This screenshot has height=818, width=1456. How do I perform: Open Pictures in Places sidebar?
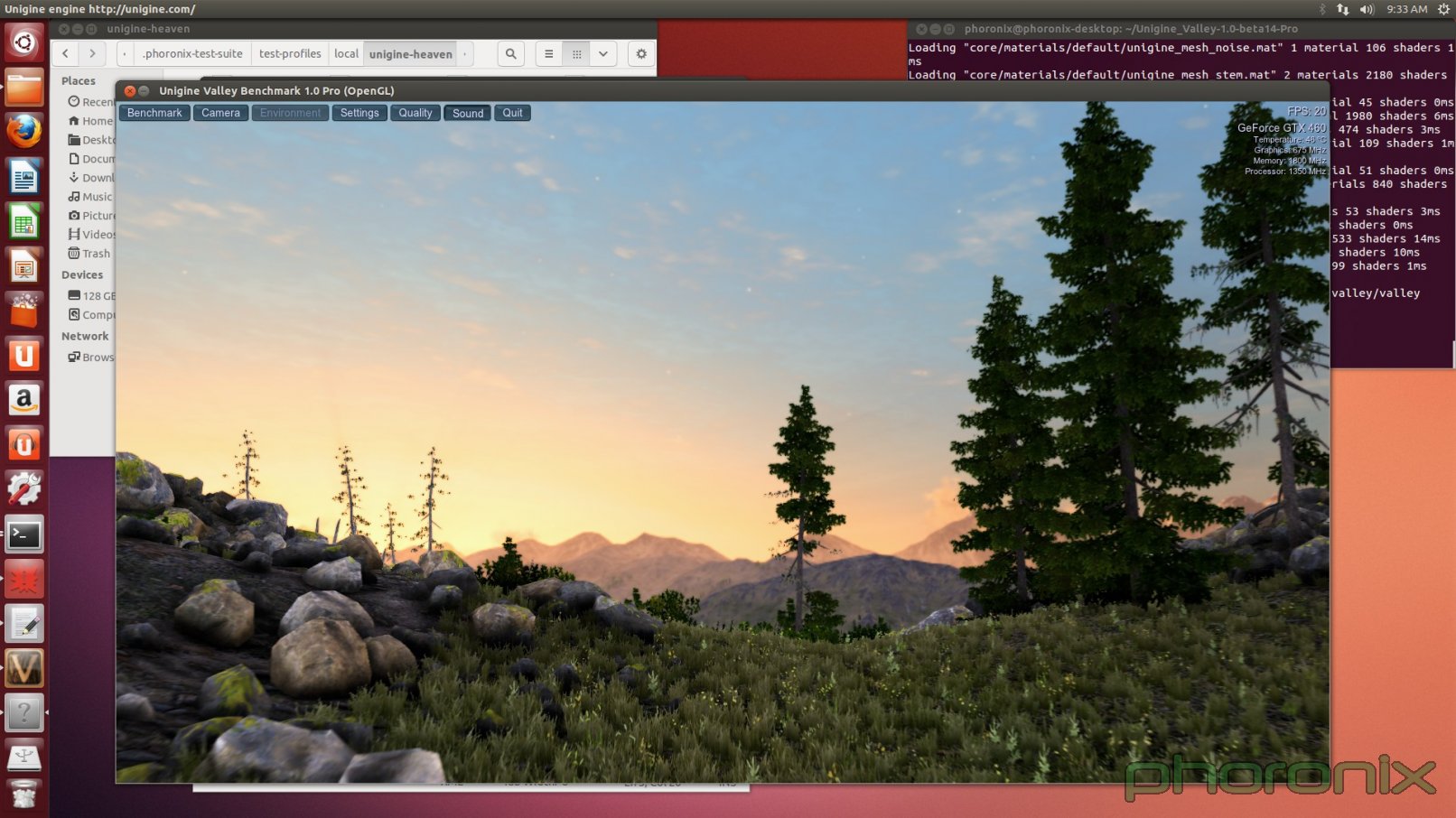91,216
